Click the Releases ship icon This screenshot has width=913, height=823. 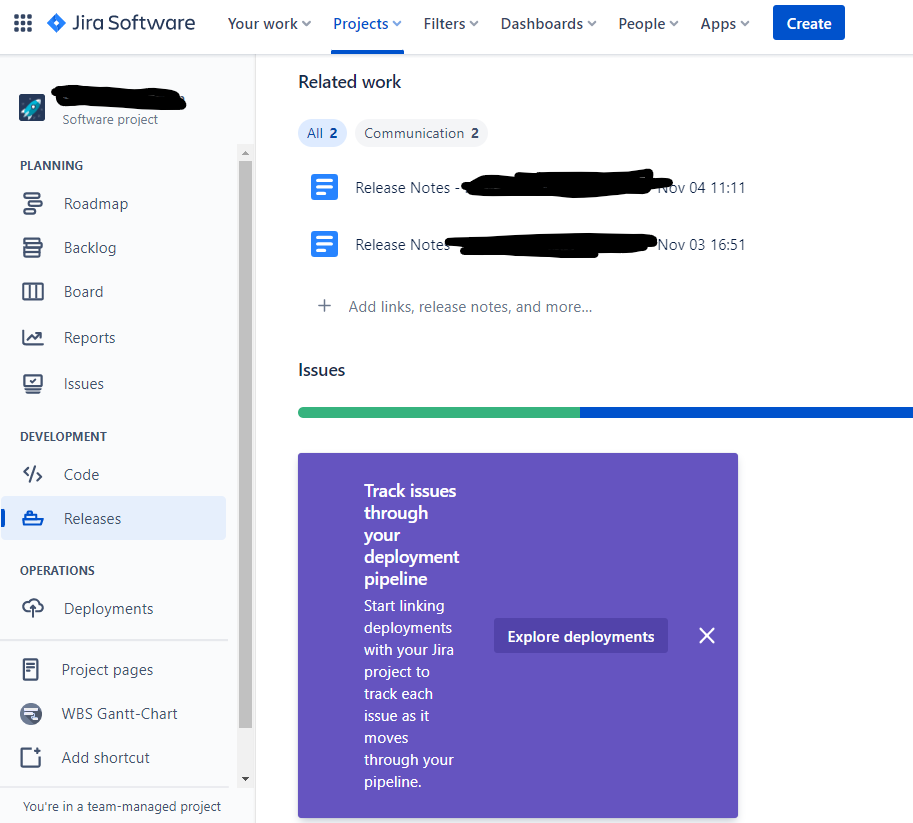[33, 518]
